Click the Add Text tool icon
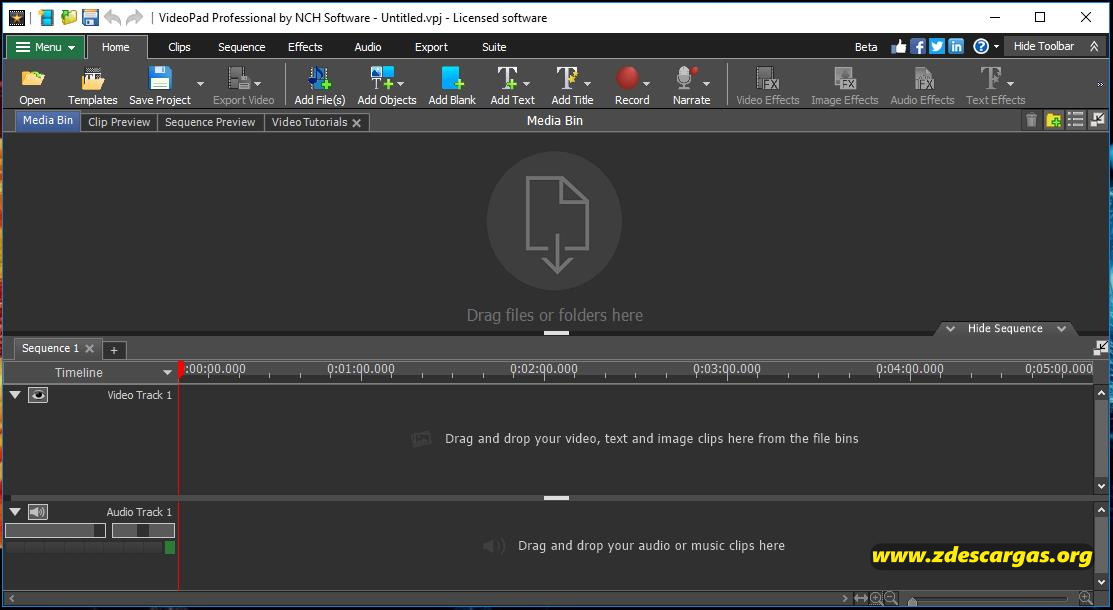 pyautogui.click(x=508, y=78)
